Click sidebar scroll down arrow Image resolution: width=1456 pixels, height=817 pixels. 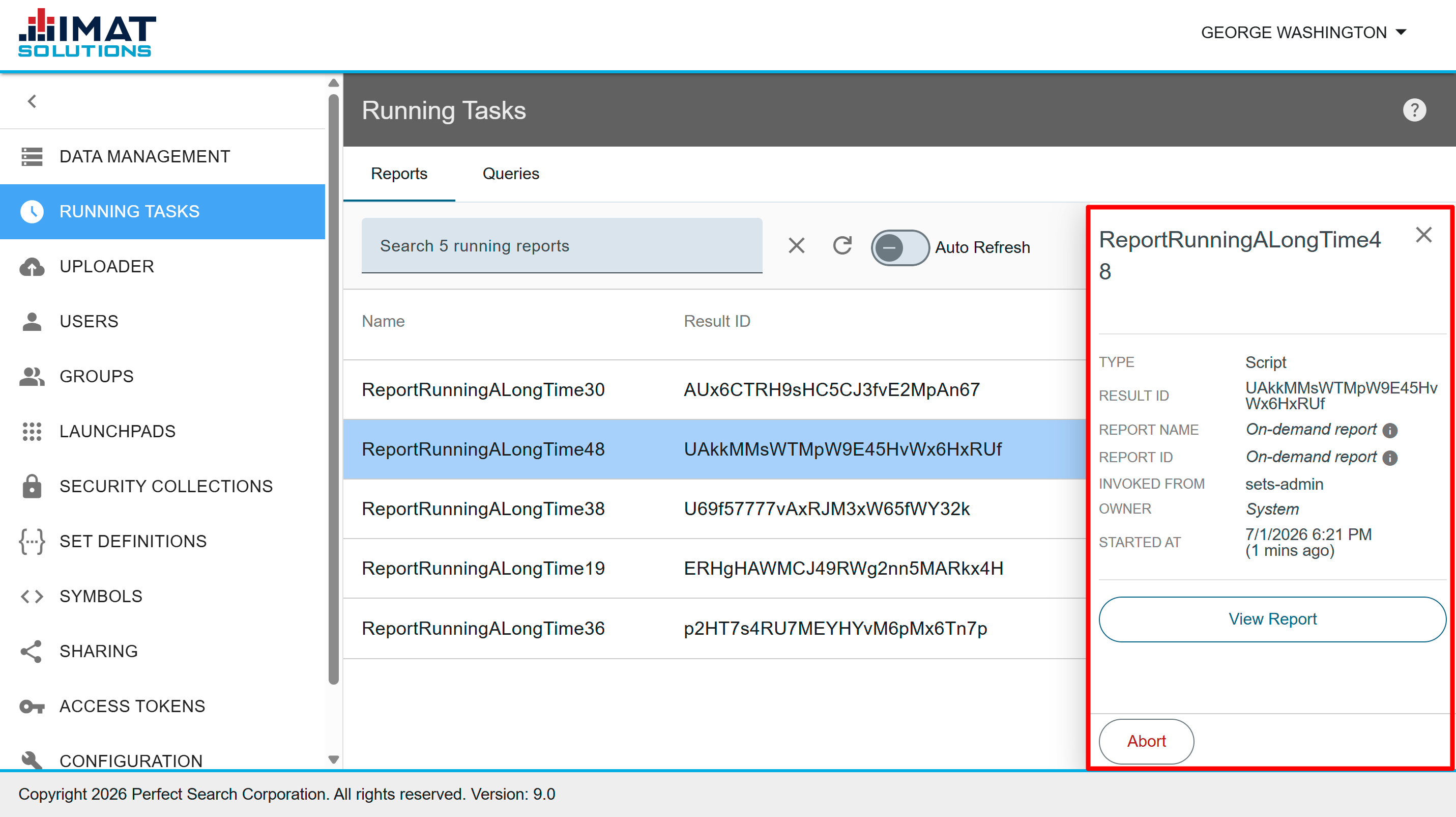click(x=334, y=759)
